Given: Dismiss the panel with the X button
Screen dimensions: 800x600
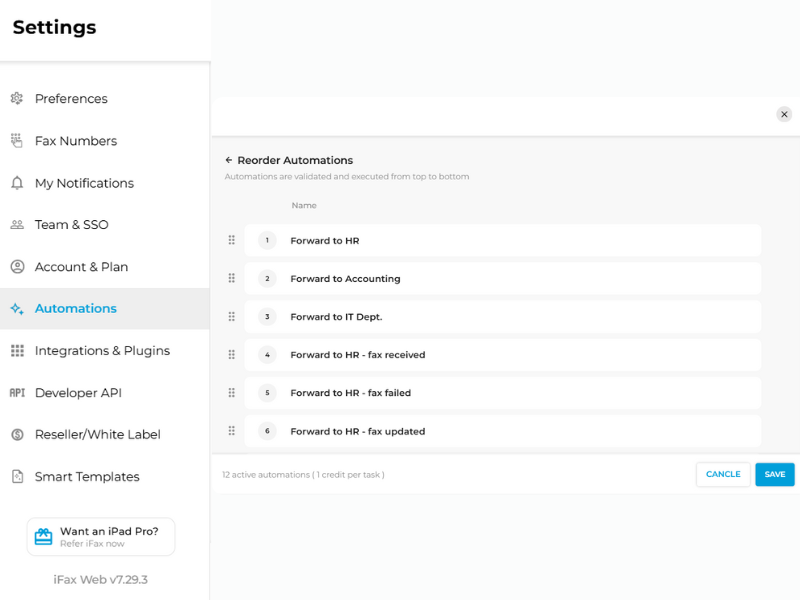Looking at the screenshot, I should point(784,114).
